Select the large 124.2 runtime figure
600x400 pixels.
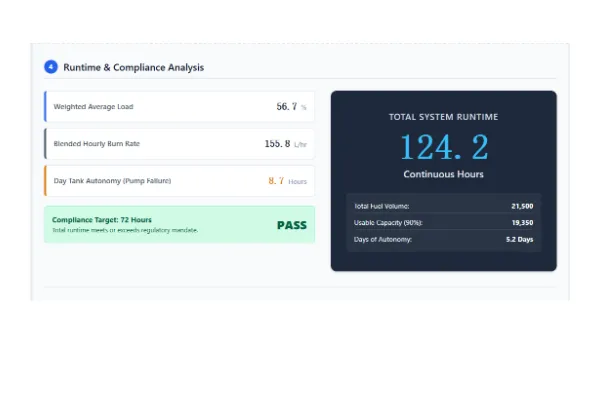(444, 147)
